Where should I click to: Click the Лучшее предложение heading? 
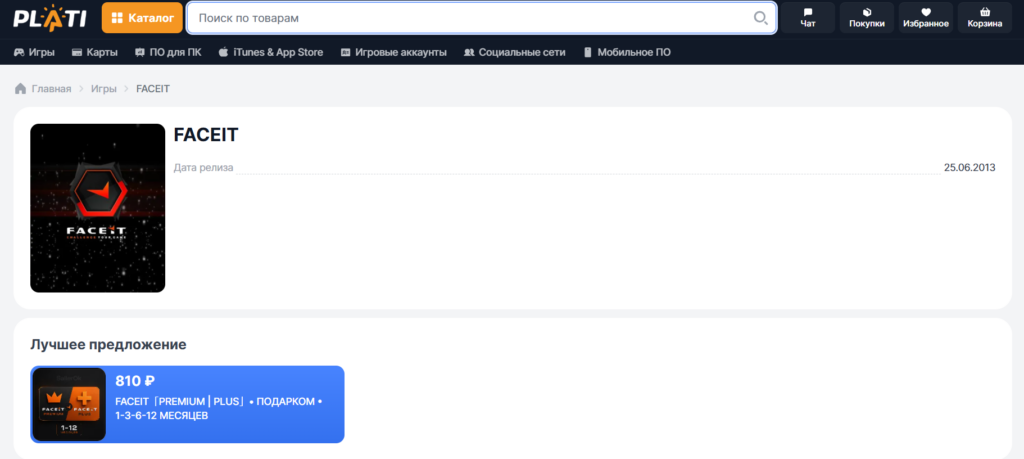click(x=108, y=345)
